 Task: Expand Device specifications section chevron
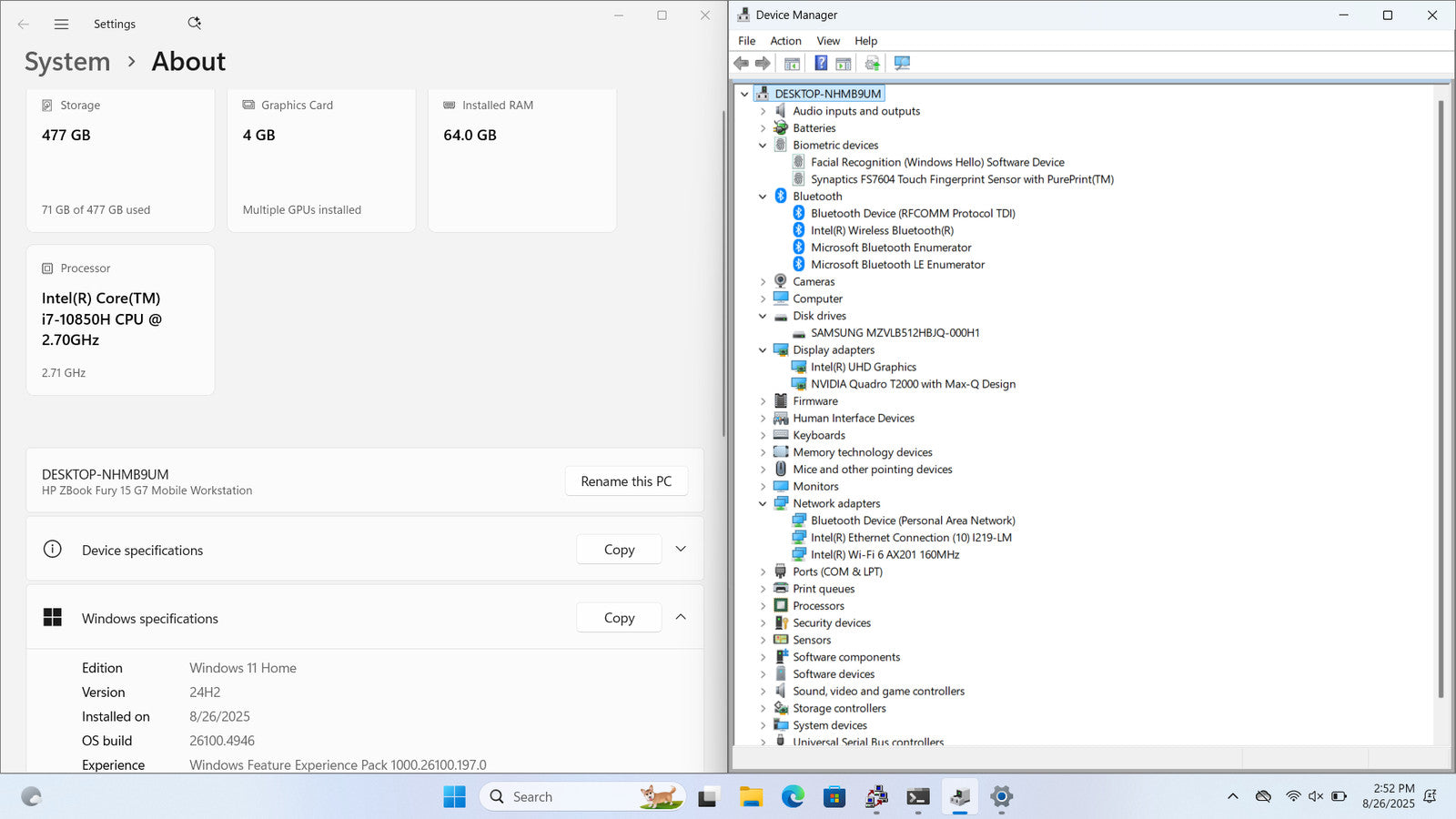681,549
